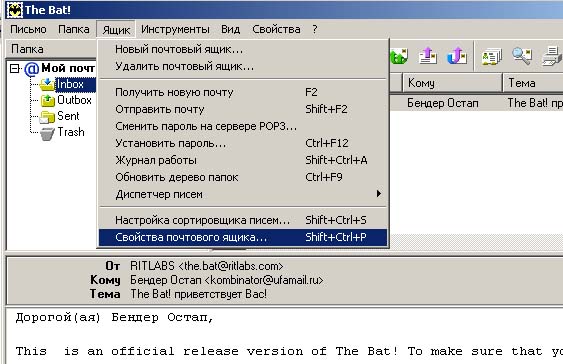Screen dimensions: 563x364
Task: Sort messages by Кому column
Action: point(452,83)
